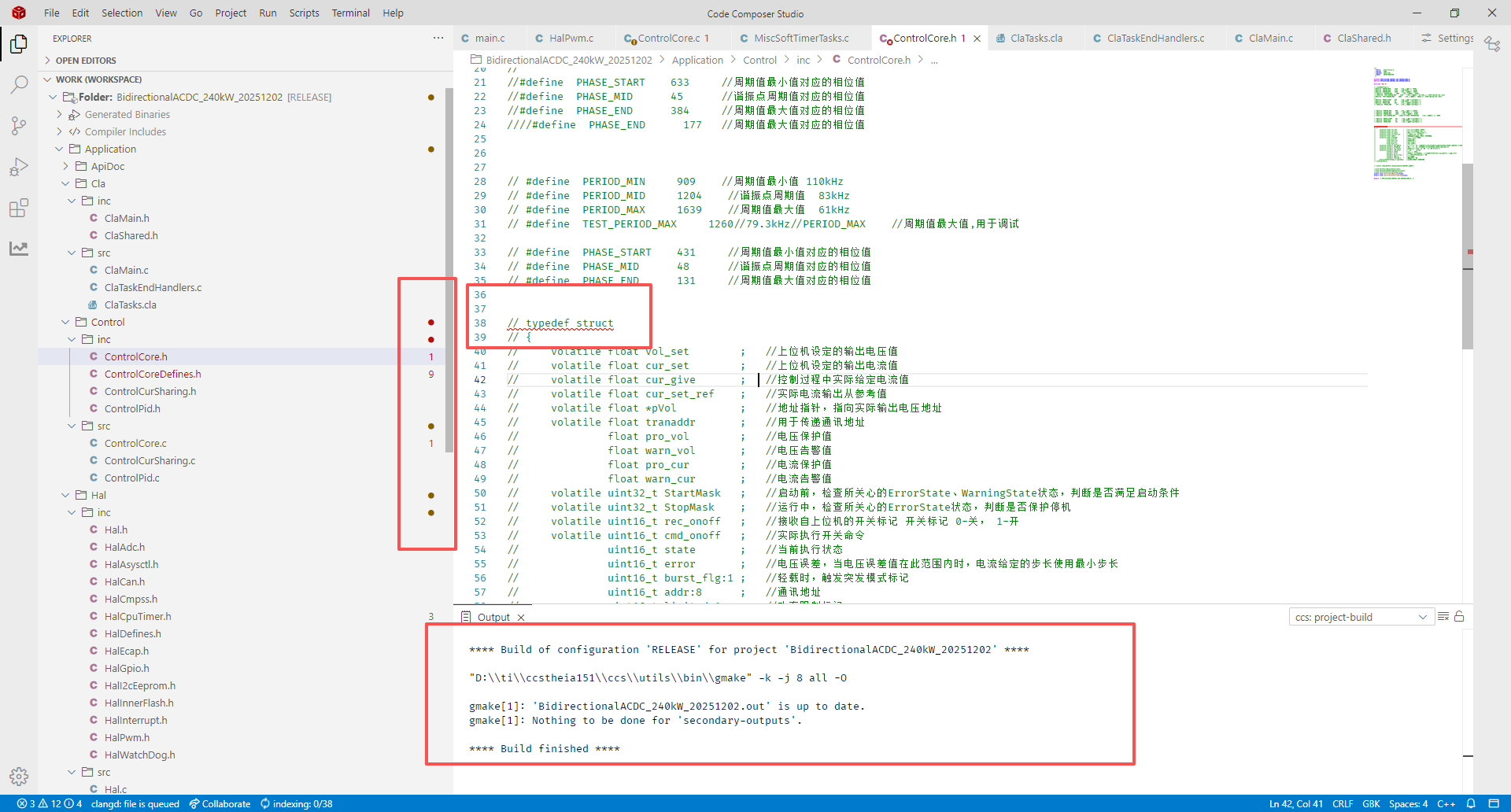The width and height of the screenshot is (1511, 812).
Task: Toggle output scroll lock icon
Action: click(x=1459, y=617)
